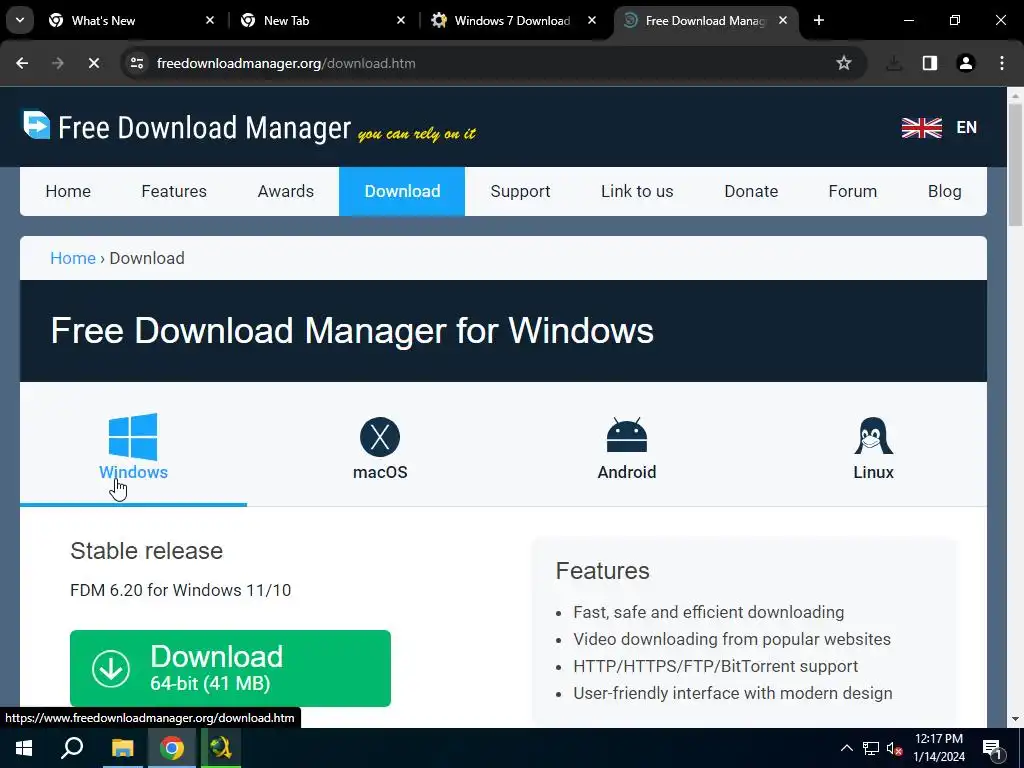Click the Free Download Manager logo icon
1024x768 pixels.
point(37,125)
